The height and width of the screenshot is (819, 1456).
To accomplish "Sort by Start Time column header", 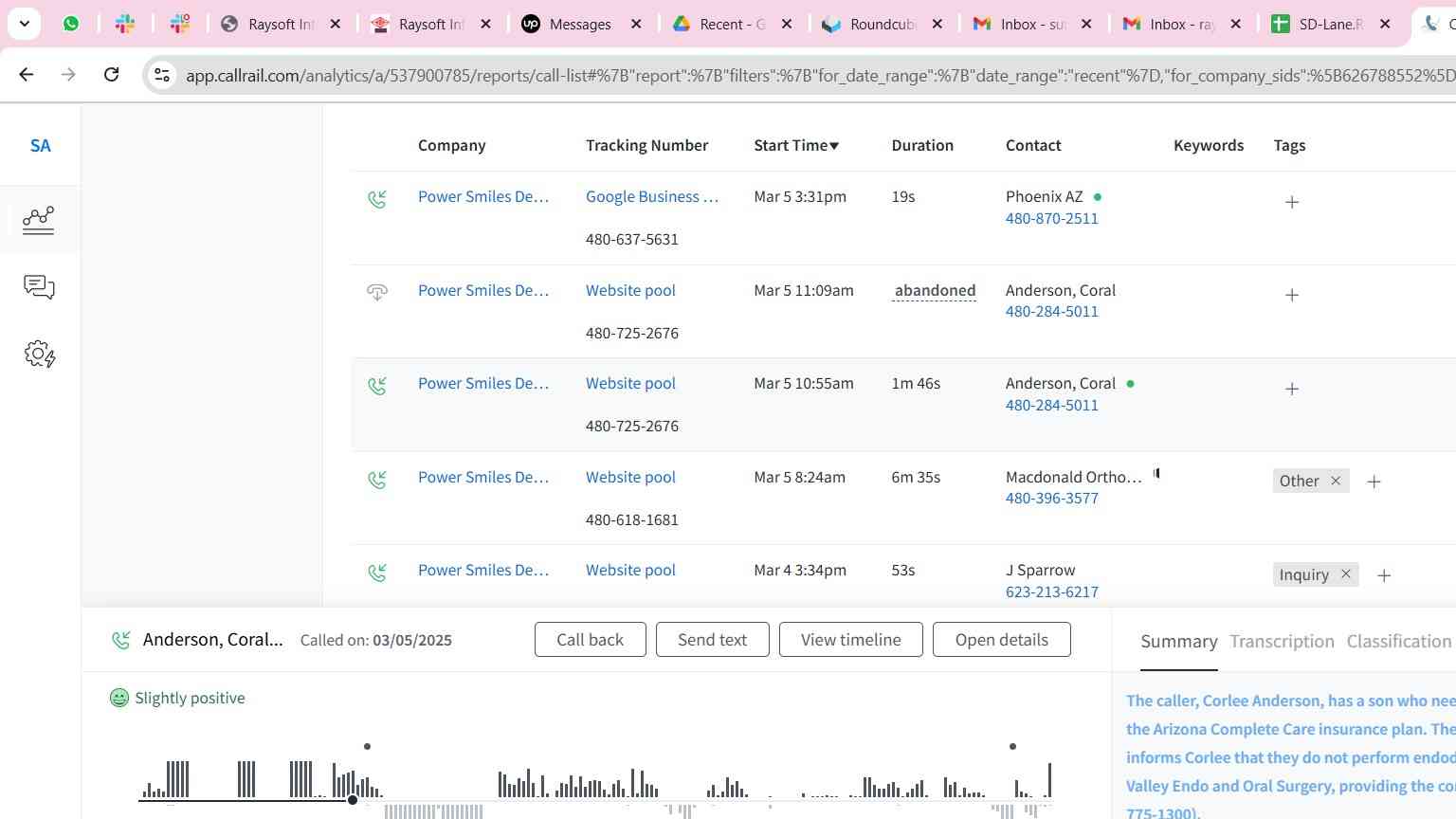I will click(796, 145).
